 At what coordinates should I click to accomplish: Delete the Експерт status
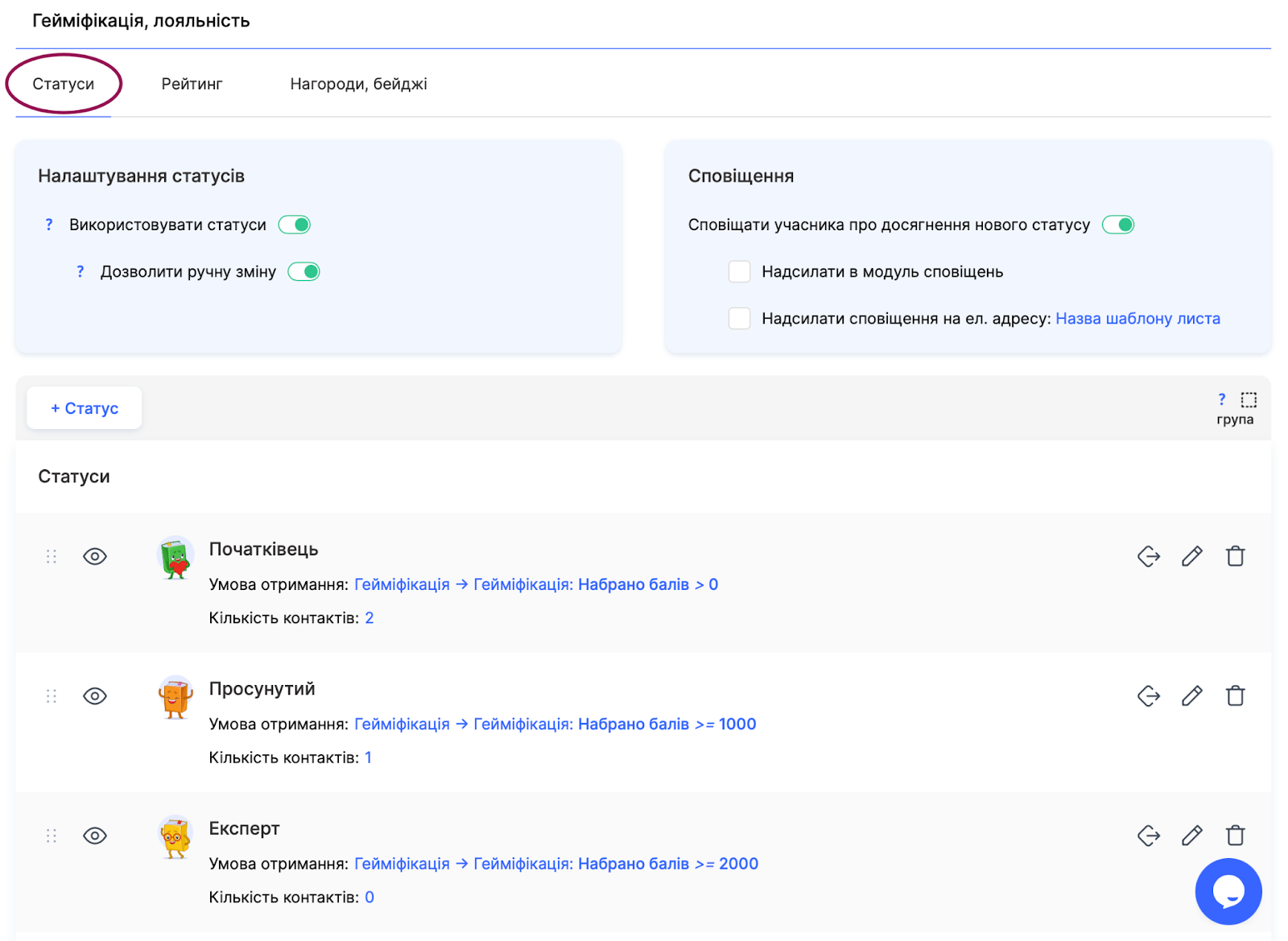1235,836
